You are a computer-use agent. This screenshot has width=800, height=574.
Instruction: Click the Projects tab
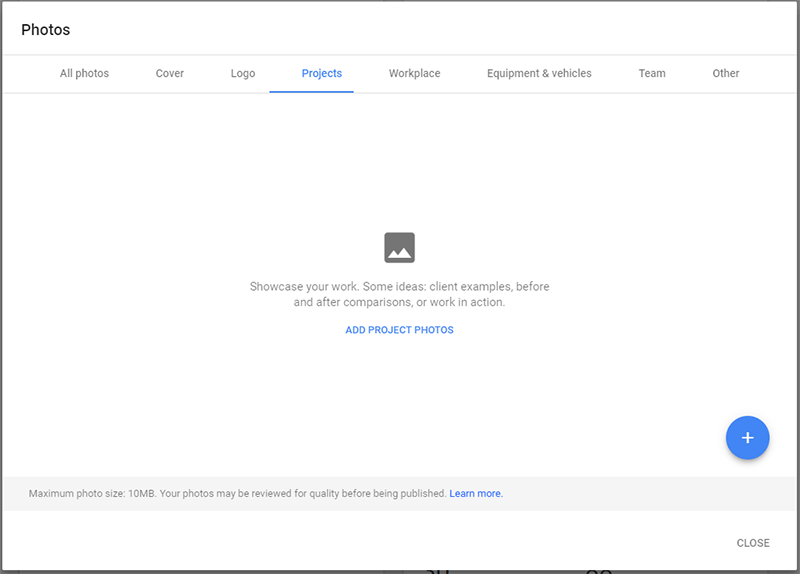pos(322,73)
